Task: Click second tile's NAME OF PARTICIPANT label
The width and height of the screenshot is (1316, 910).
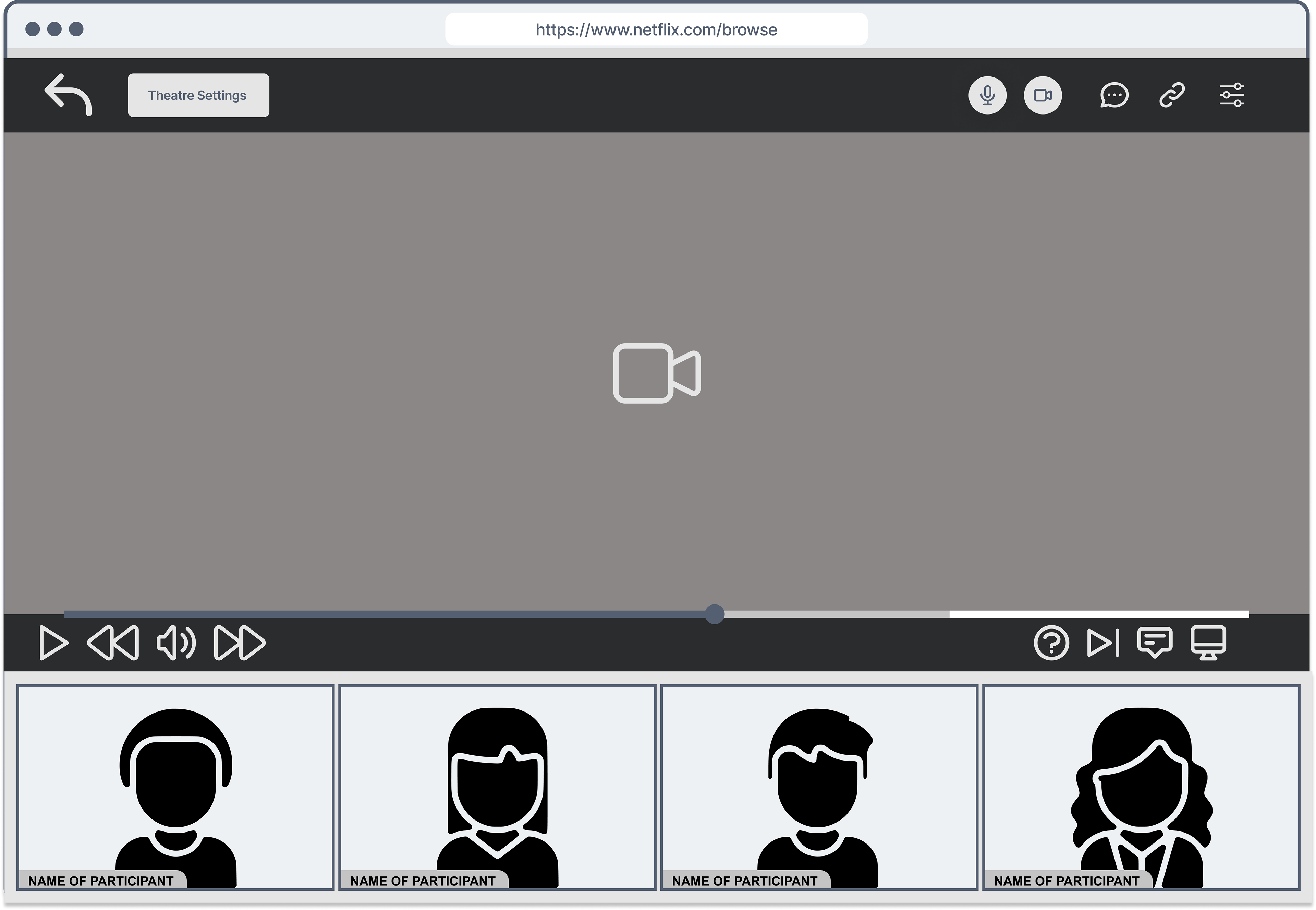Action: point(422,881)
